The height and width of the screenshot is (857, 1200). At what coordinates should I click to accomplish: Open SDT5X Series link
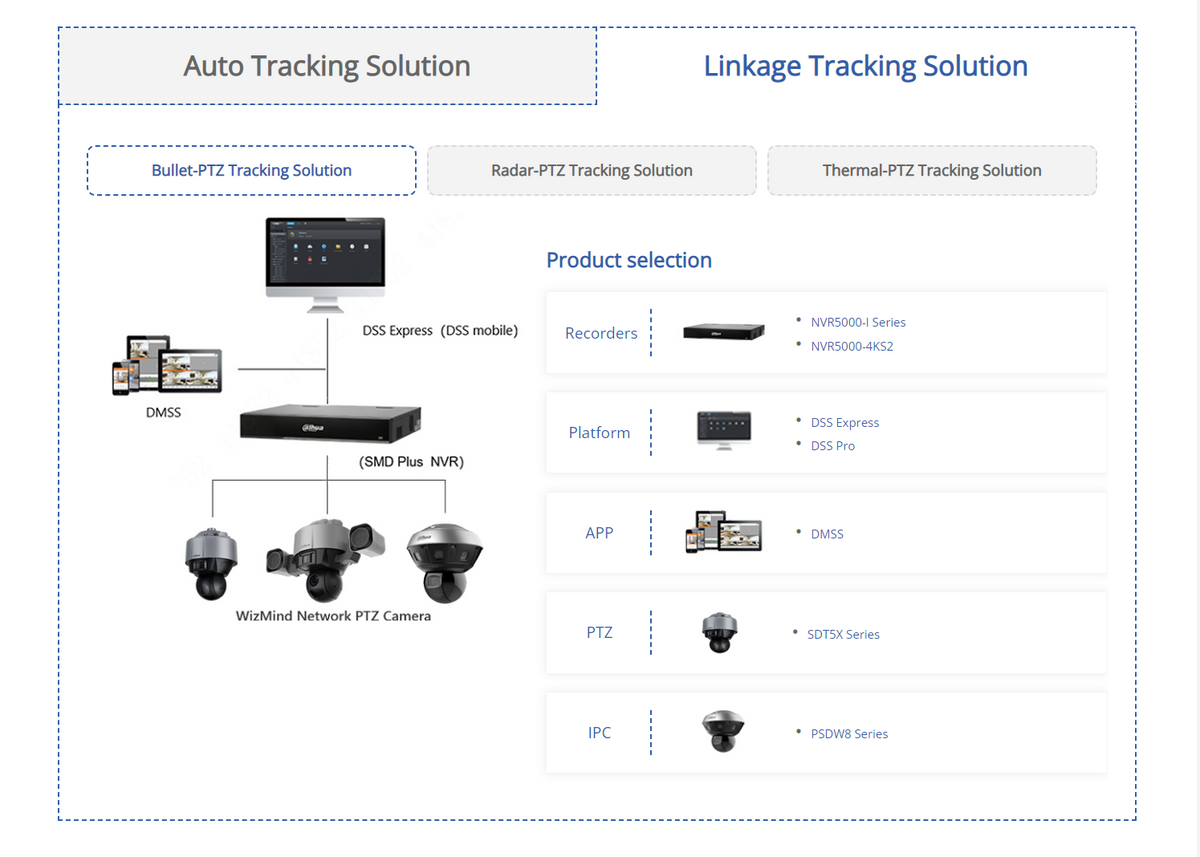pyautogui.click(x=843, y=634)
